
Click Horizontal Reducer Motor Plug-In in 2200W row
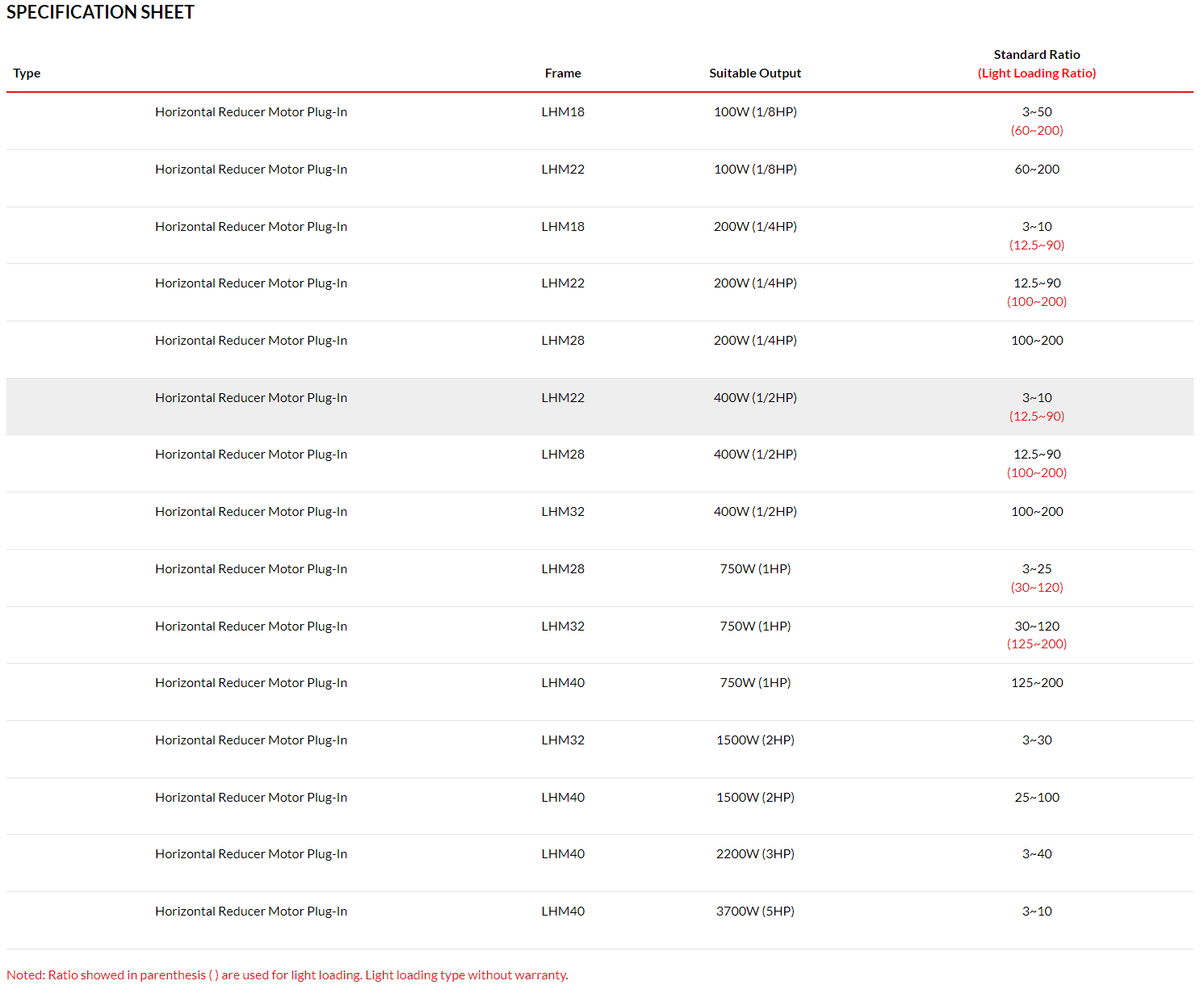pyautogui.click(x=251, y=854)
